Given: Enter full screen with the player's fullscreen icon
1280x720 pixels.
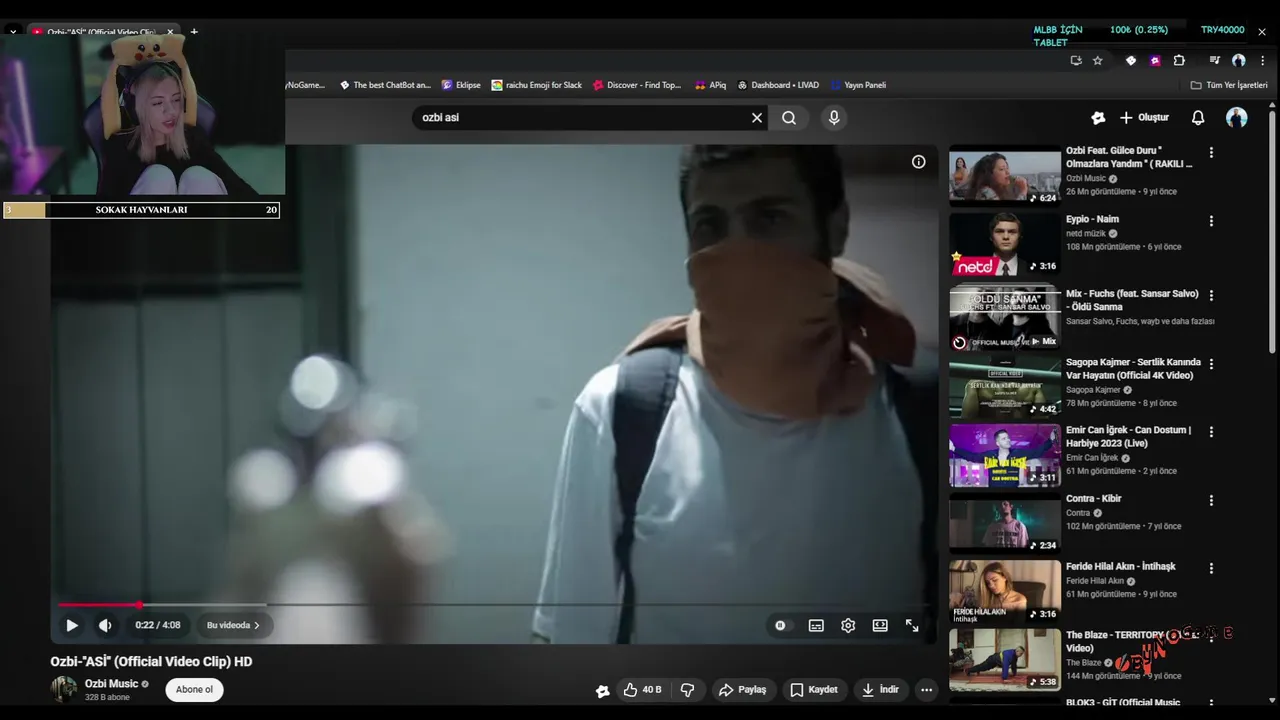Looking at the screenshot, I should point(912,625).
